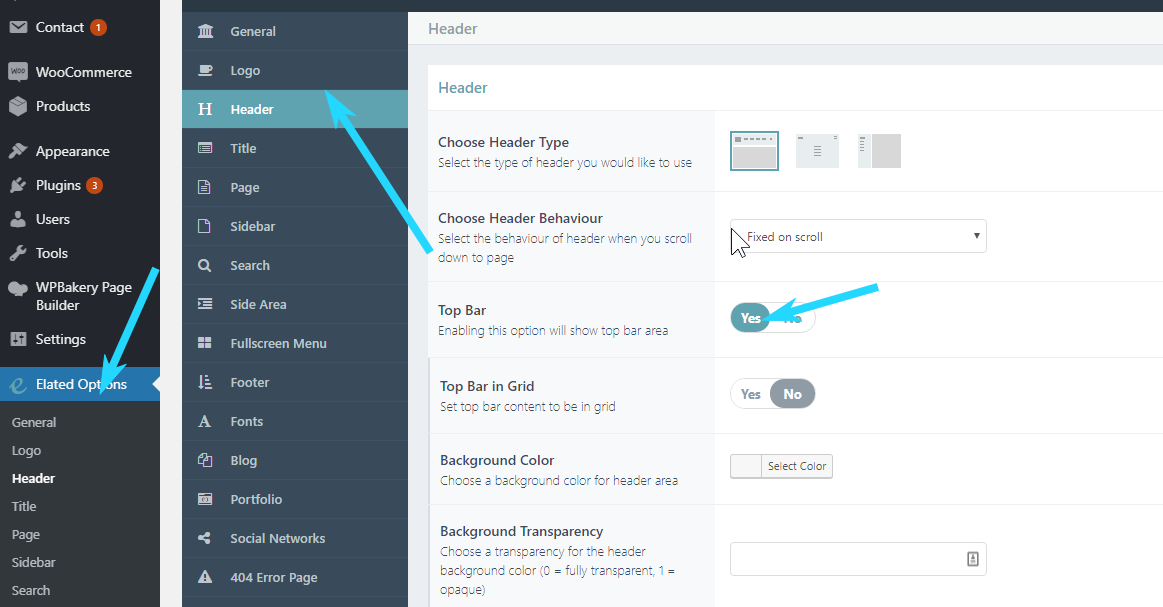Set Top Bar to Yes
Image resolution: width=1163 pixels, height=607 pixels.
[x=751, y=318]
